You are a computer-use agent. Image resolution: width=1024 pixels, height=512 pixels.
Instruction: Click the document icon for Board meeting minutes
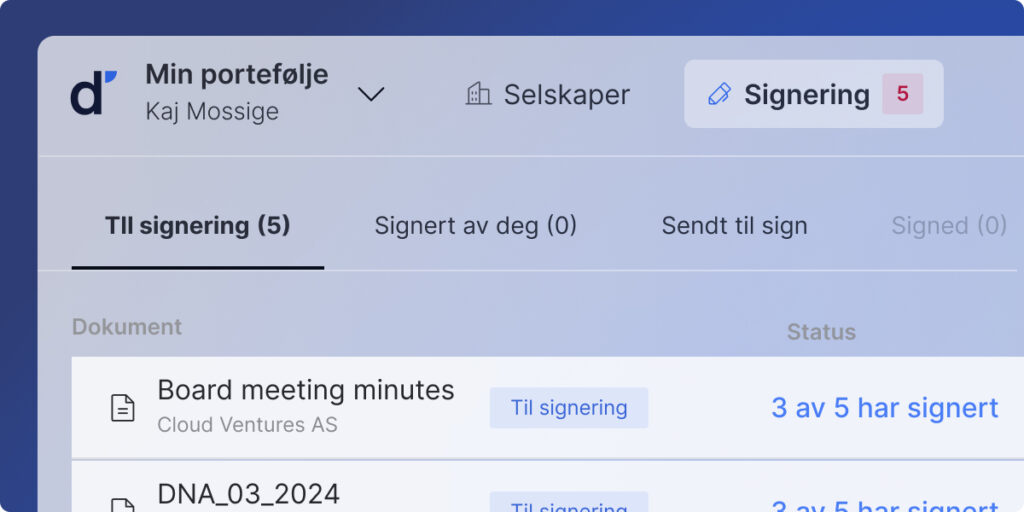(x=122, y=408)
